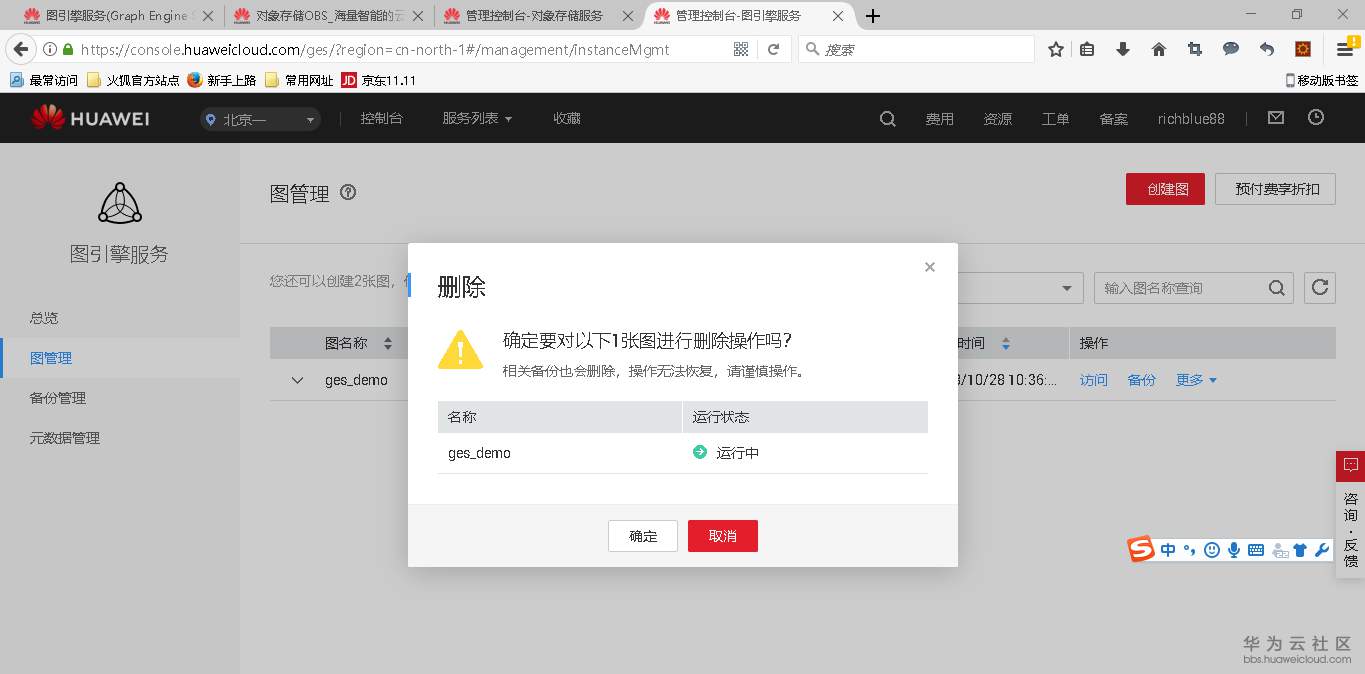Click the magnifier icon in the search box

pyautogui.click(x=1276, y=287)
